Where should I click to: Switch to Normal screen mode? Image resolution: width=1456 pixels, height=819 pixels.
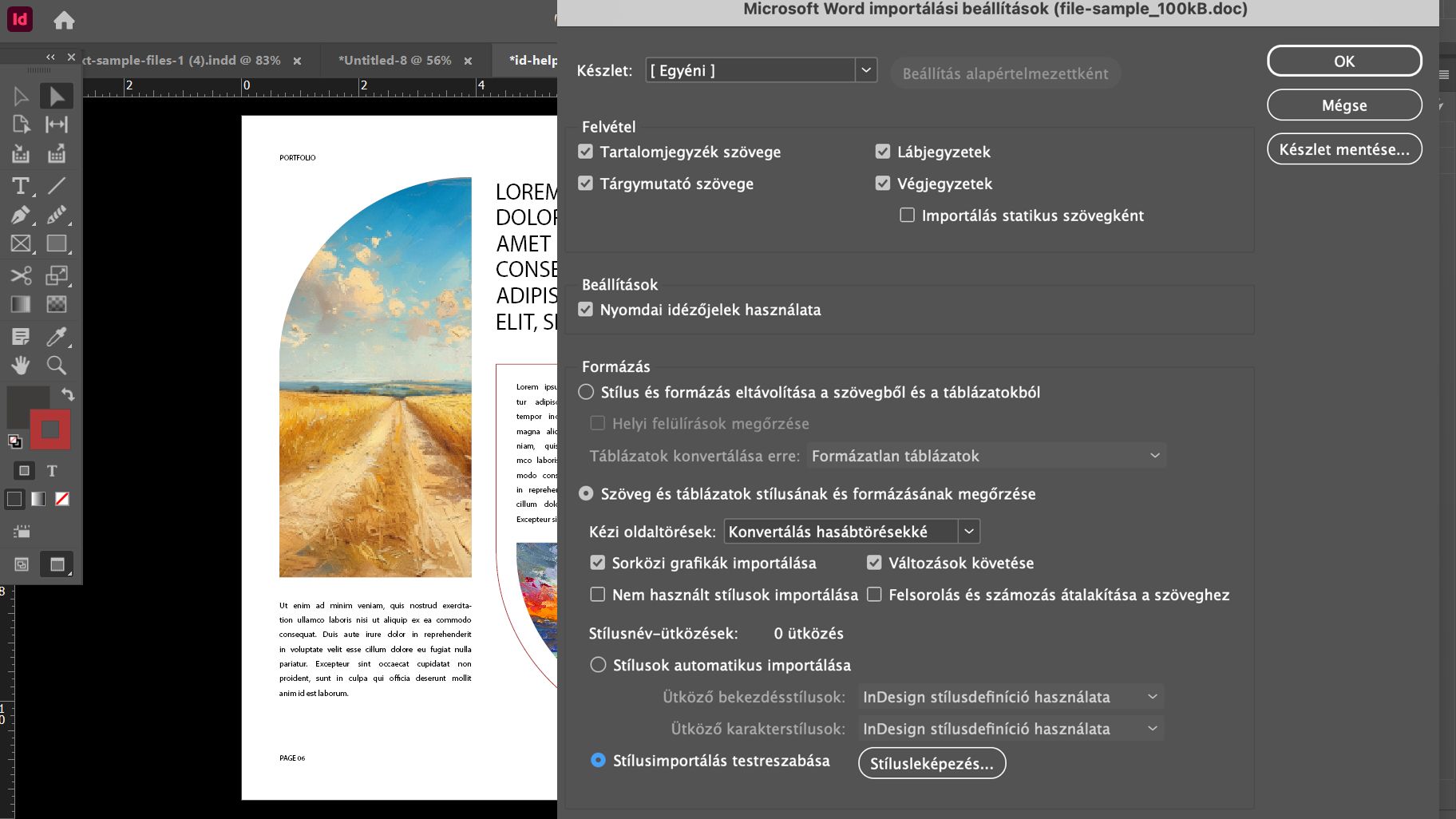[22, 564]
